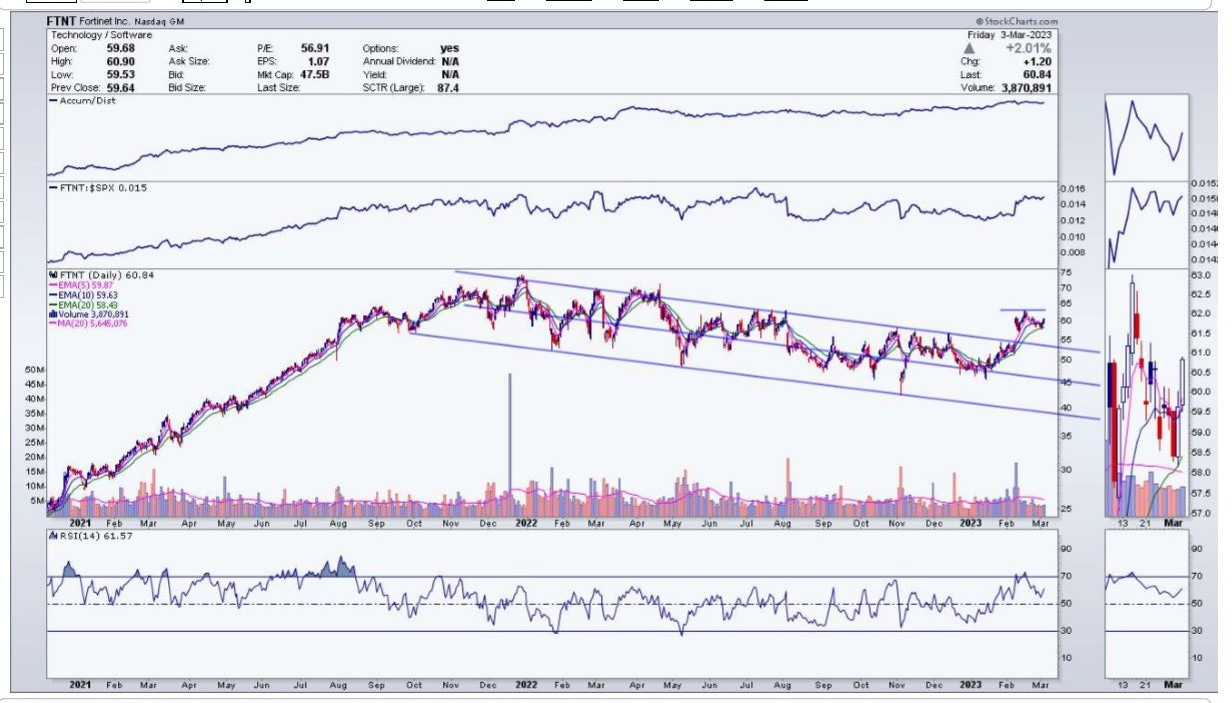The width and height of the screenshot is (1232, 703).
Task: Click the P/E value 56.91
Action: tap(317, 48)
